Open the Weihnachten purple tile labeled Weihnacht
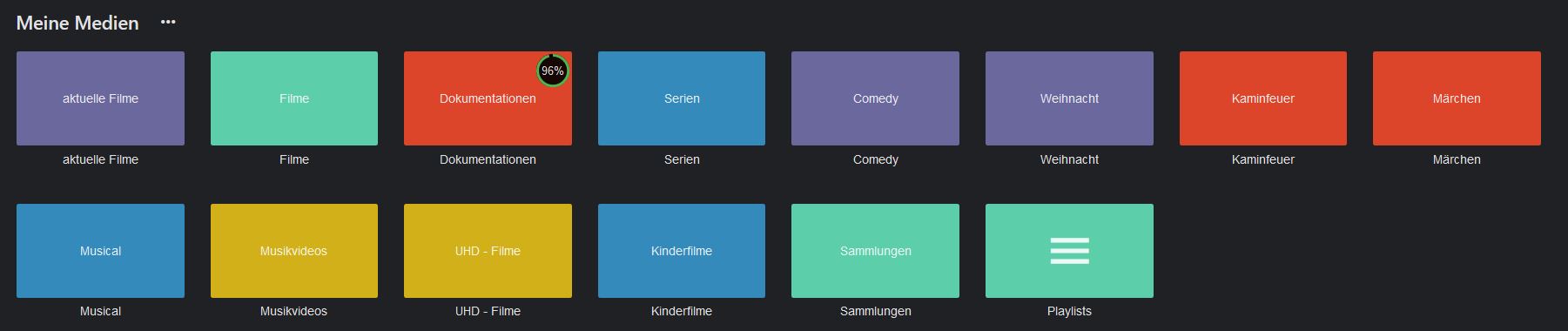This screenshot has width=1568, height=331. pyautogui.click(x=1069, y=98)
